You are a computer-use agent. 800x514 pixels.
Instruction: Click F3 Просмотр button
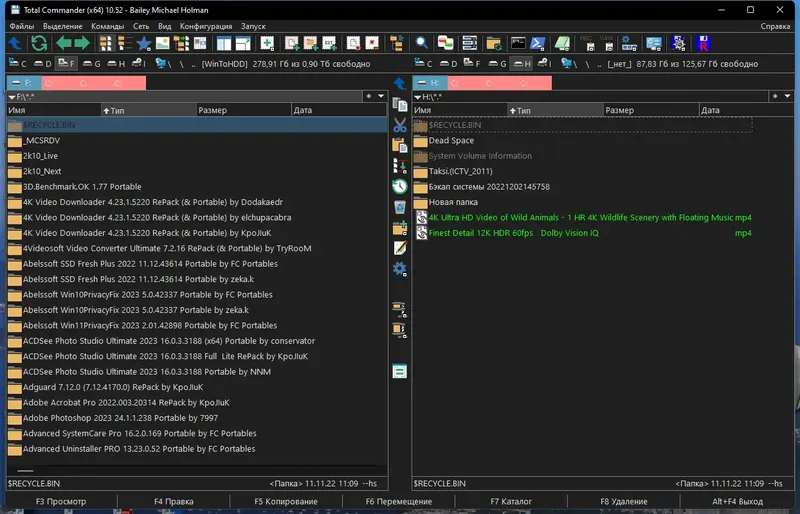click(x=61, y=501)
